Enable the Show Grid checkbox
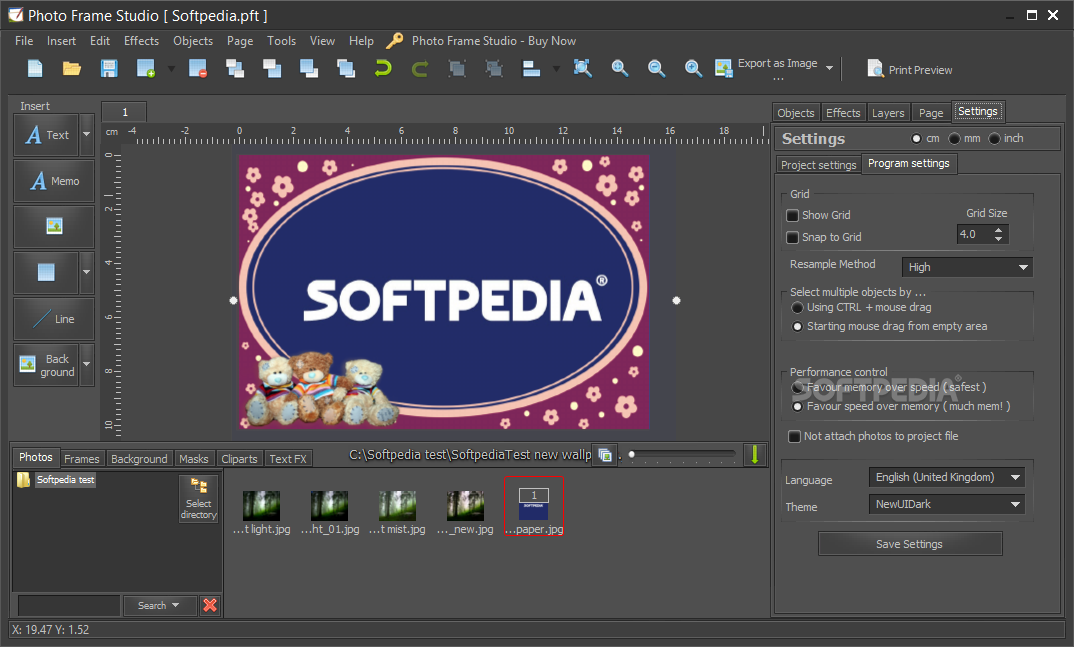The height and width of the screenshot is (647, 1074). (x=792, y=216)
